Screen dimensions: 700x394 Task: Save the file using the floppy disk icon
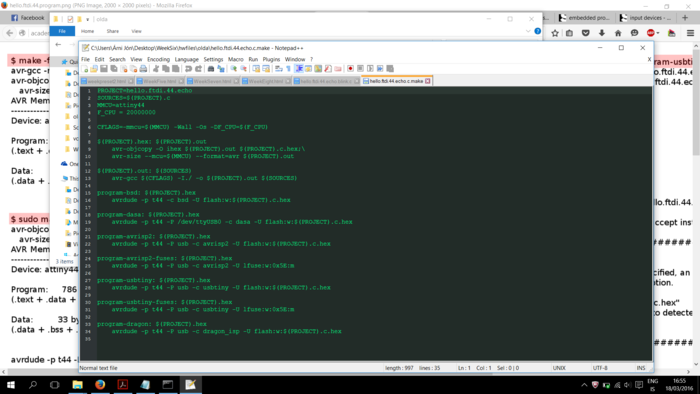pos(104,69)
